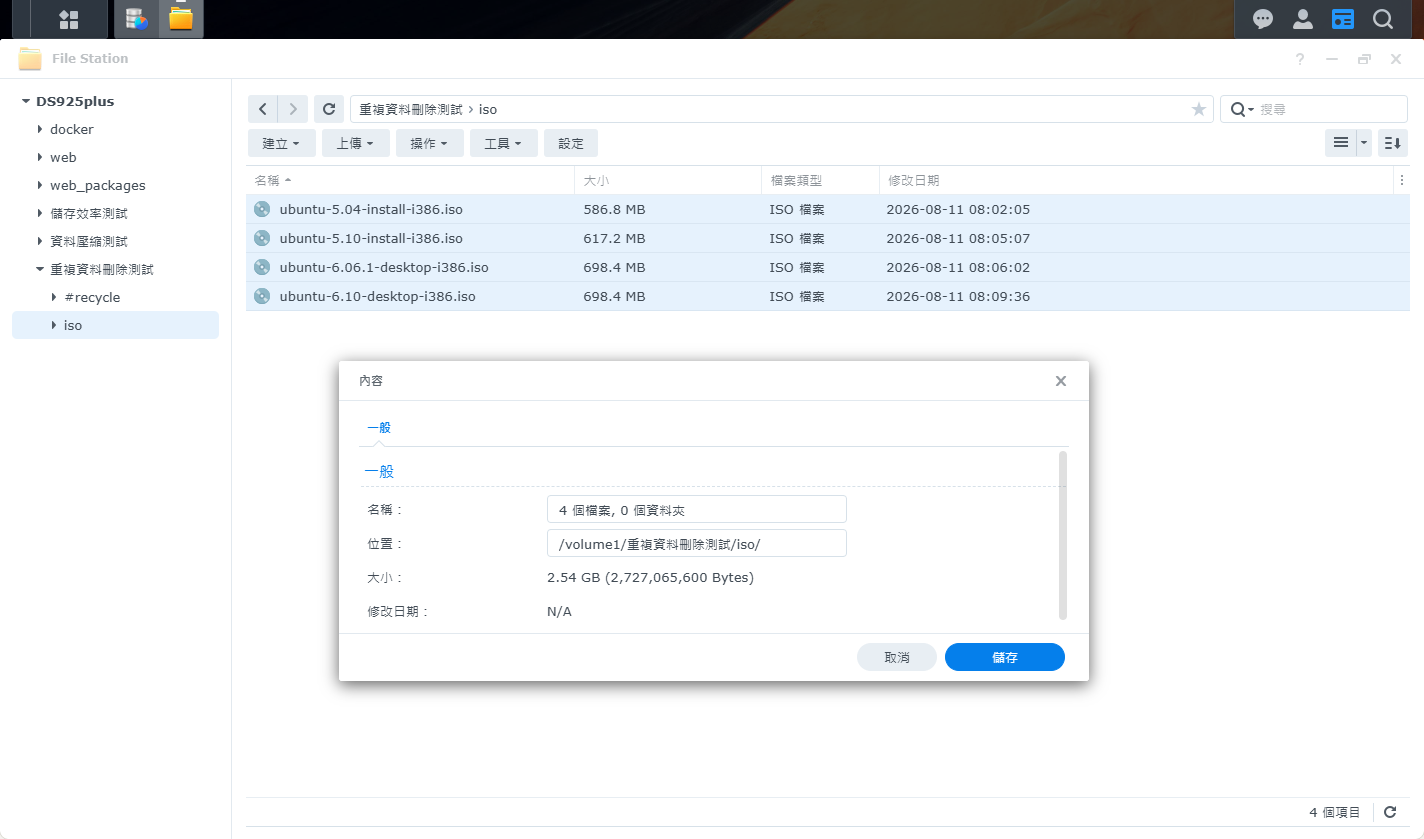Click the disc icon of ubuntu-6.10-desktop-i386.iso

click(262, 296)
